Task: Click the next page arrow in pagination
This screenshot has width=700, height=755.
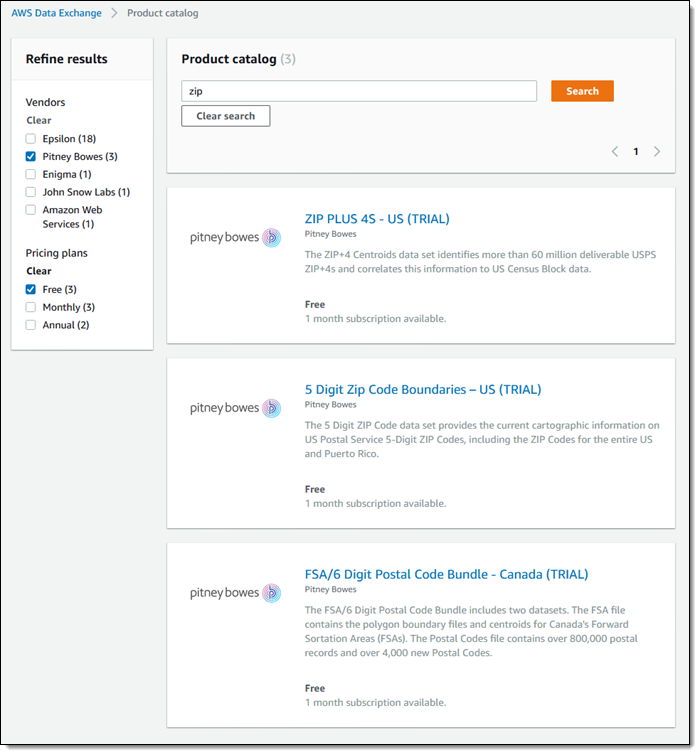Action: point(657,152)
